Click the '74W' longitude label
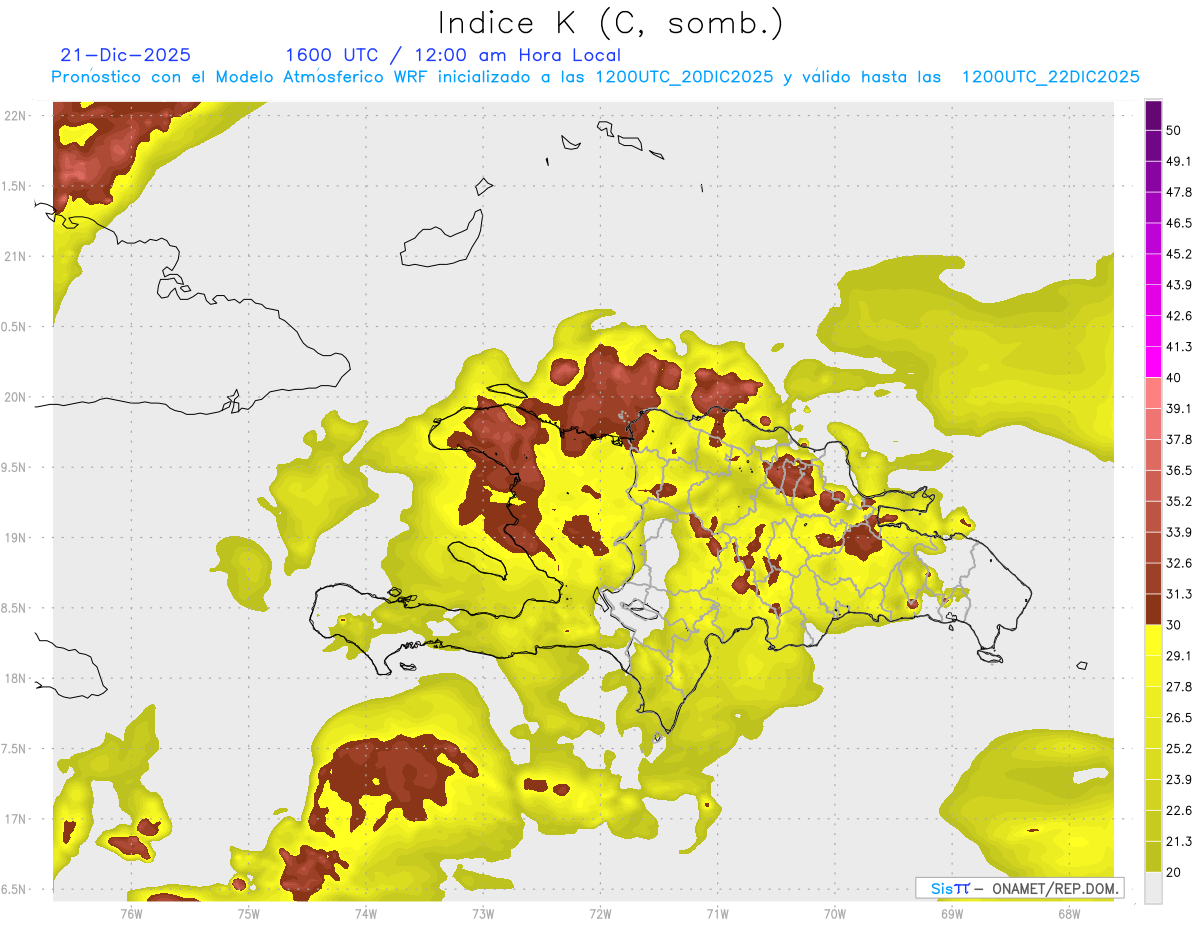 coord(365,914)
